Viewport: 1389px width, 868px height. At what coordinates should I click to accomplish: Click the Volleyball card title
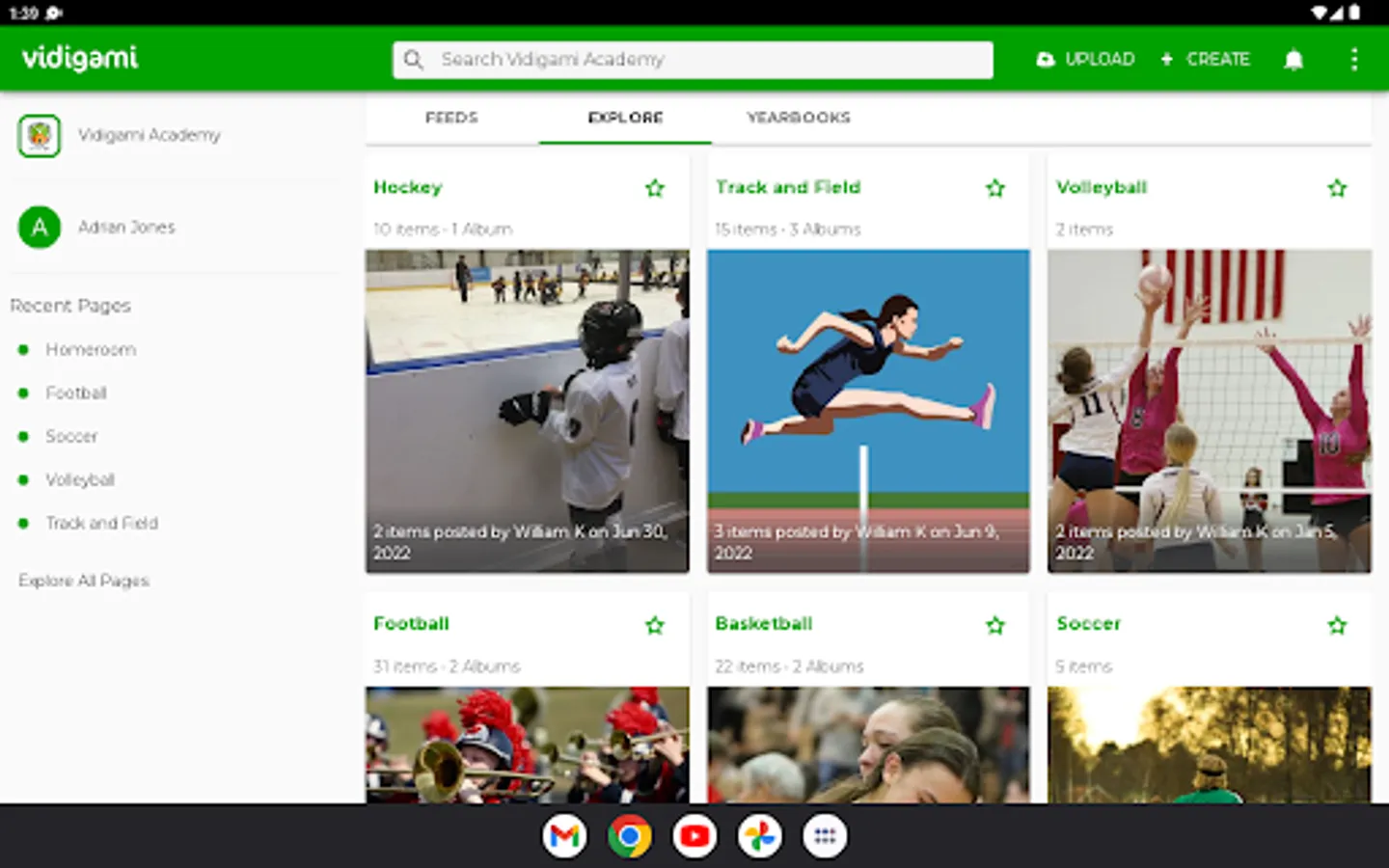[x=1102, y=187]
